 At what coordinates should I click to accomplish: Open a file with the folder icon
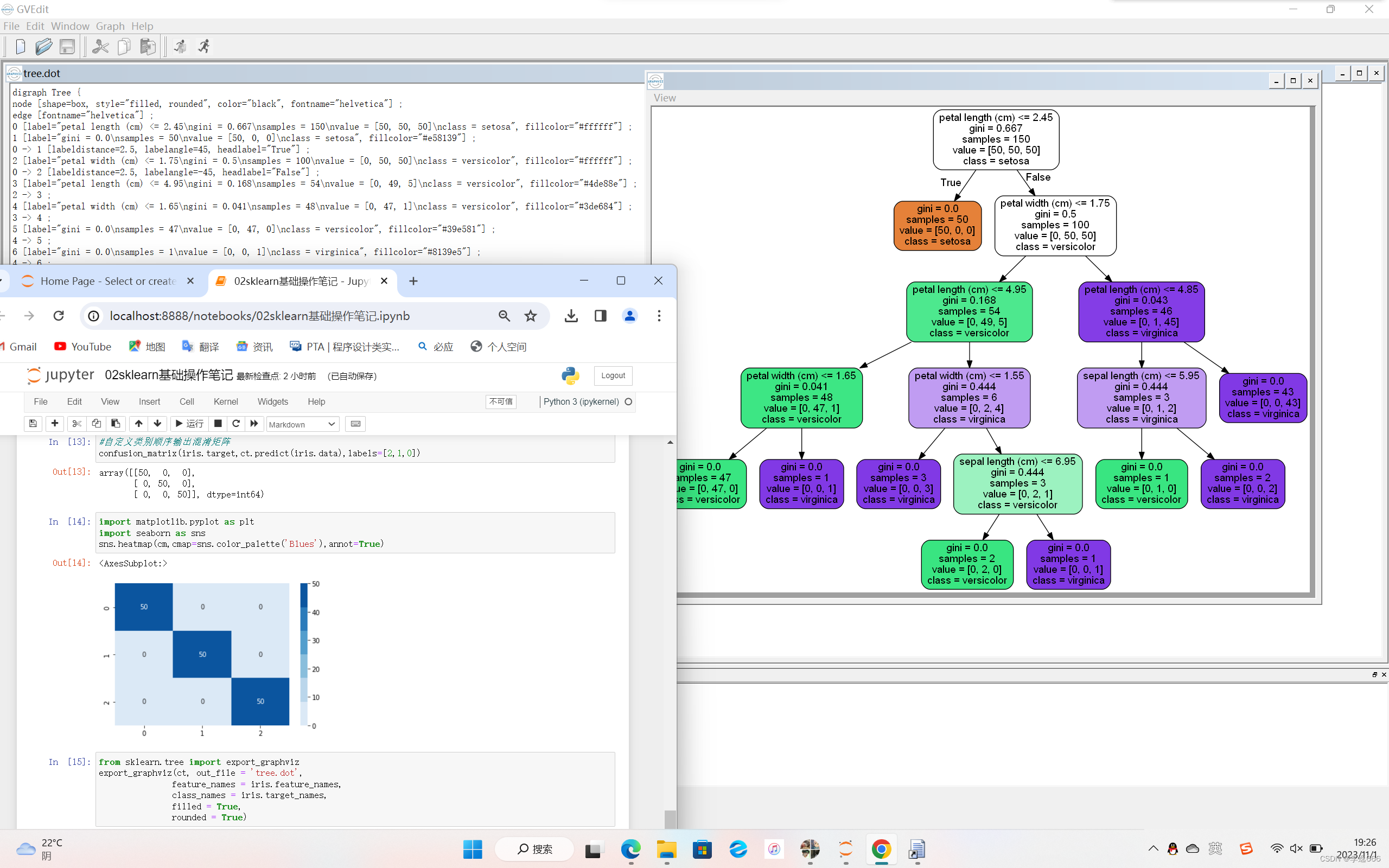click(x=43, y=47)
